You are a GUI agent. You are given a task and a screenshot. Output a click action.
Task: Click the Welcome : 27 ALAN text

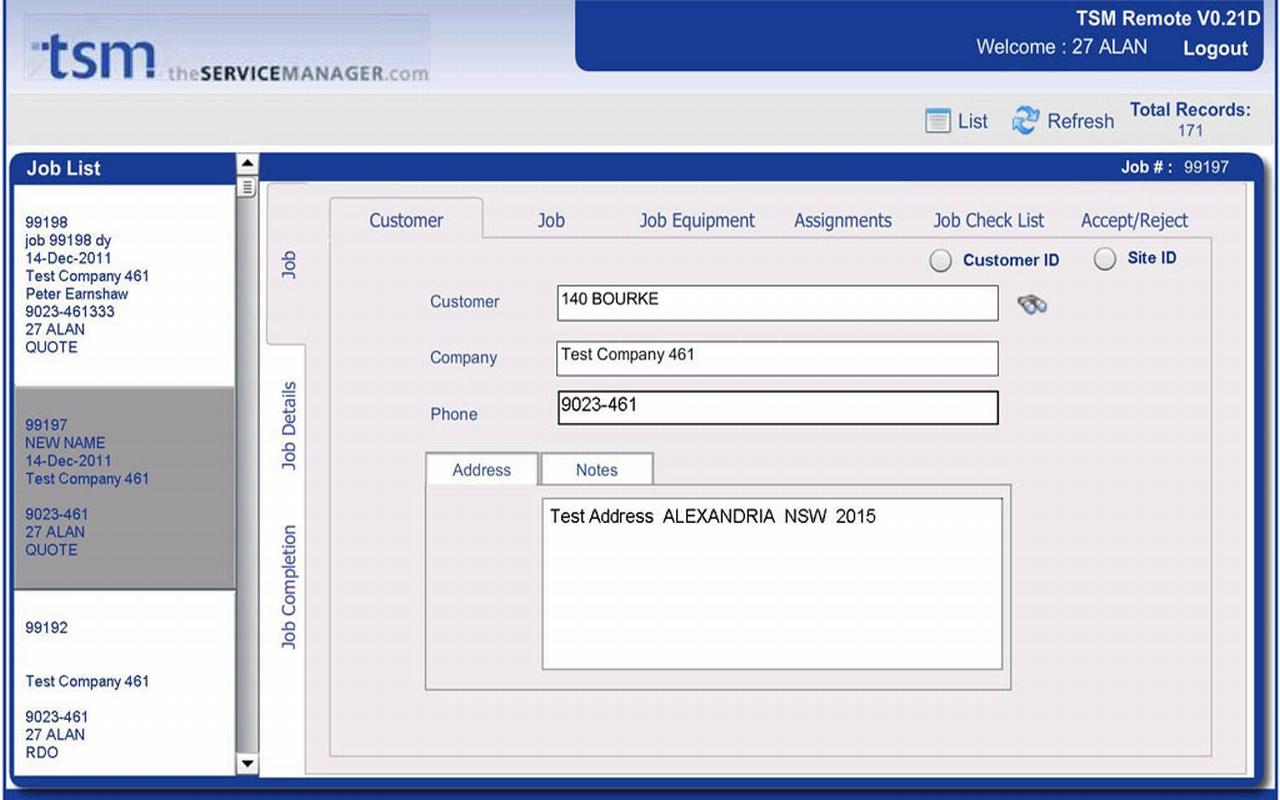[1062, 47]
